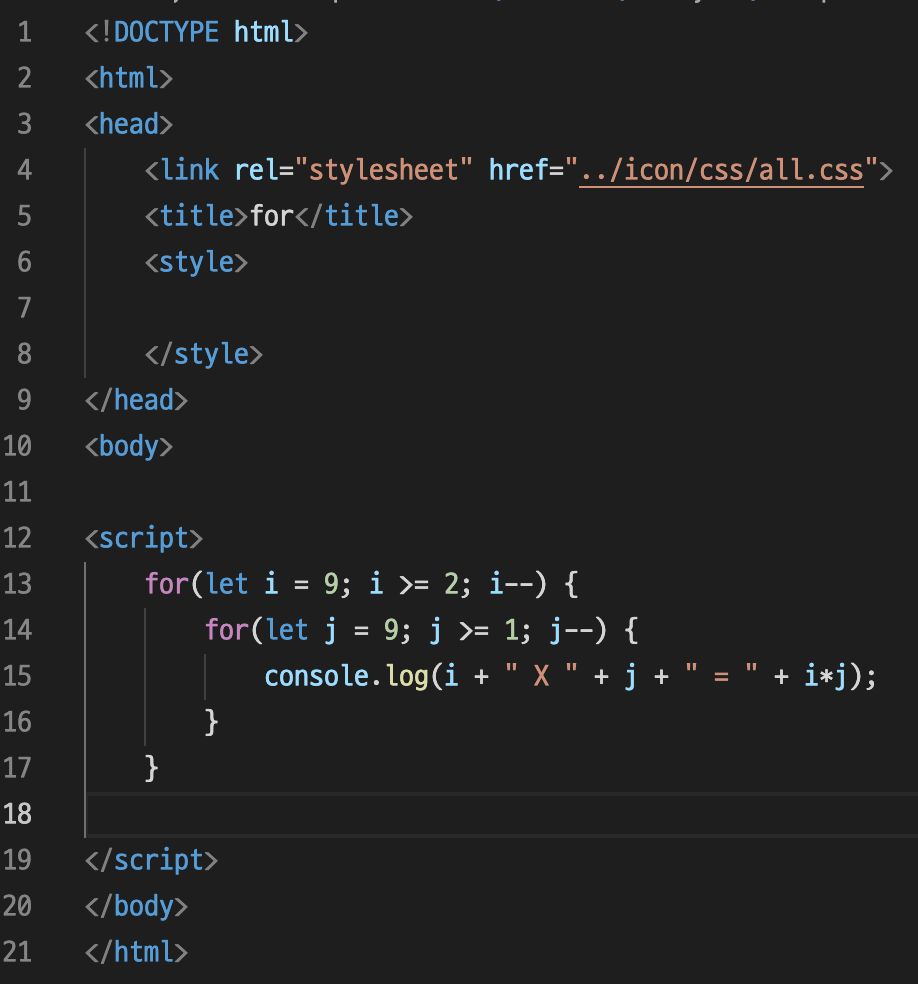Click the closing title tag

coord(354,216)
